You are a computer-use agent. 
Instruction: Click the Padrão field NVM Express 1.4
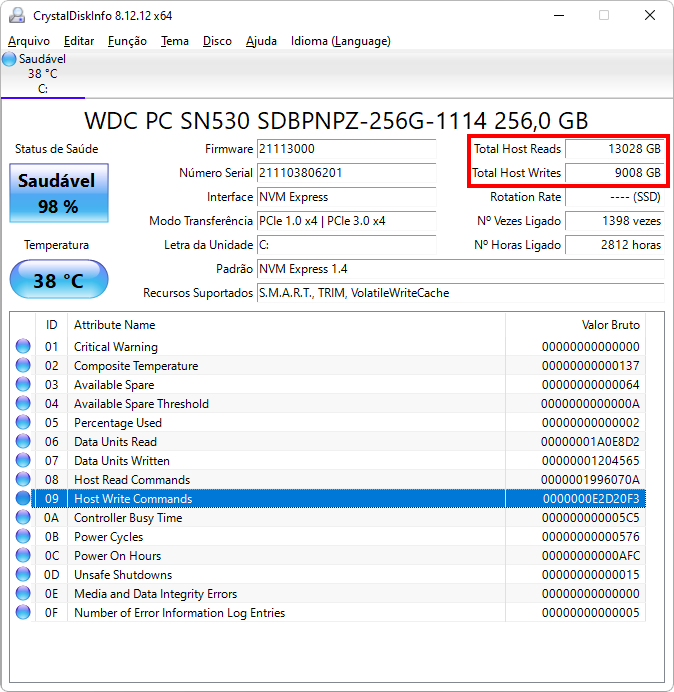coord(460,269)
